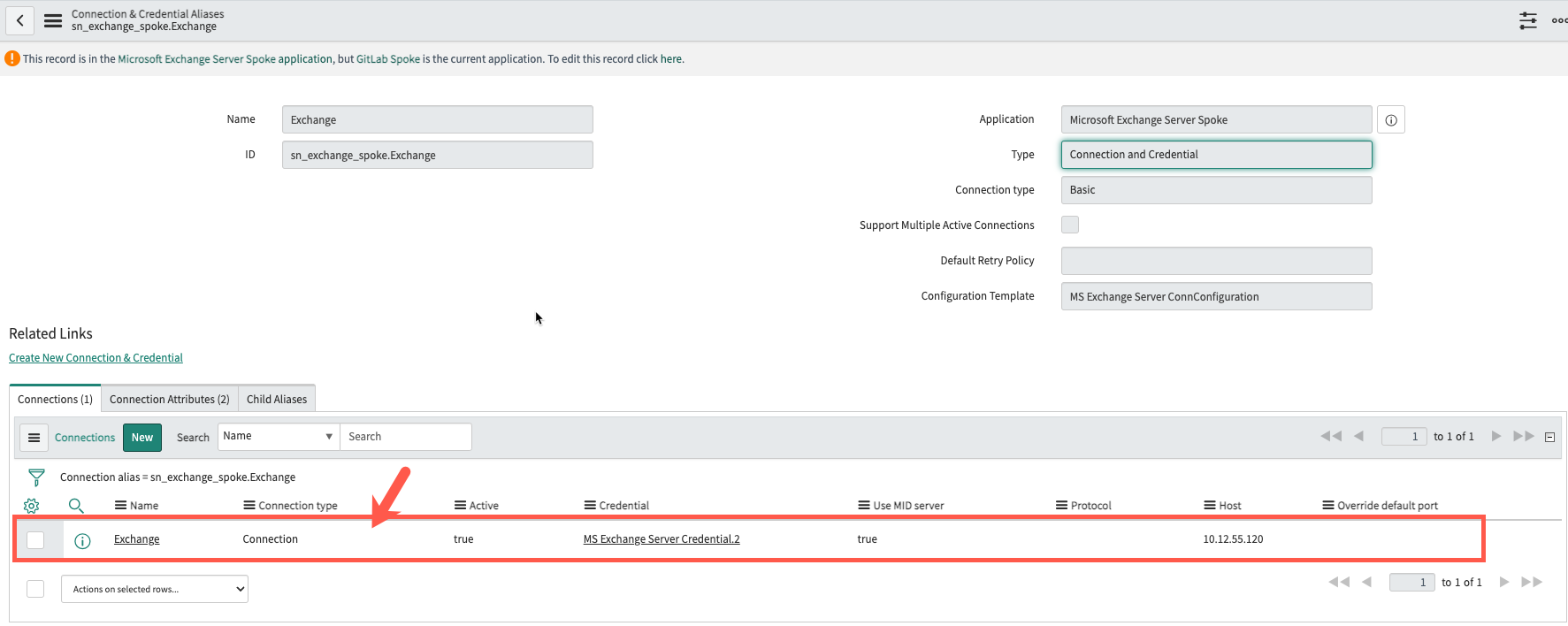Open the Type field dropdown

pos(1216,155)
